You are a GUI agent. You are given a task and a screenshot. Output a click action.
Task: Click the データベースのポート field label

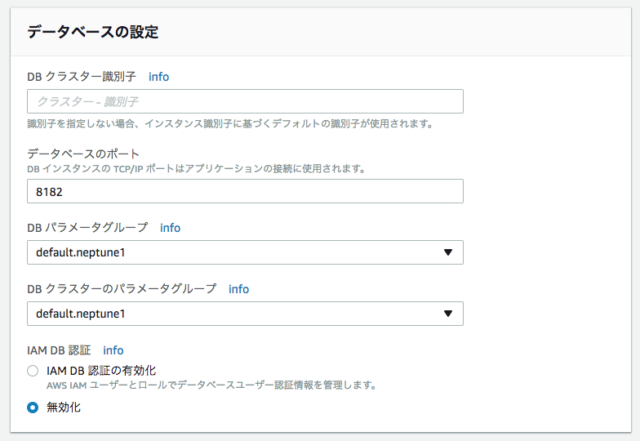83,154
